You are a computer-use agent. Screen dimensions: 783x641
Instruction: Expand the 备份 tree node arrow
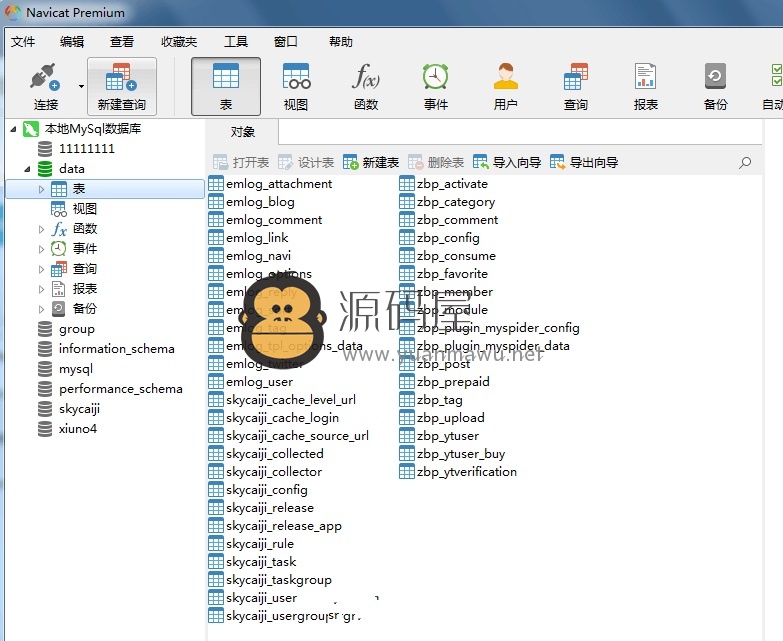[41, 309]
